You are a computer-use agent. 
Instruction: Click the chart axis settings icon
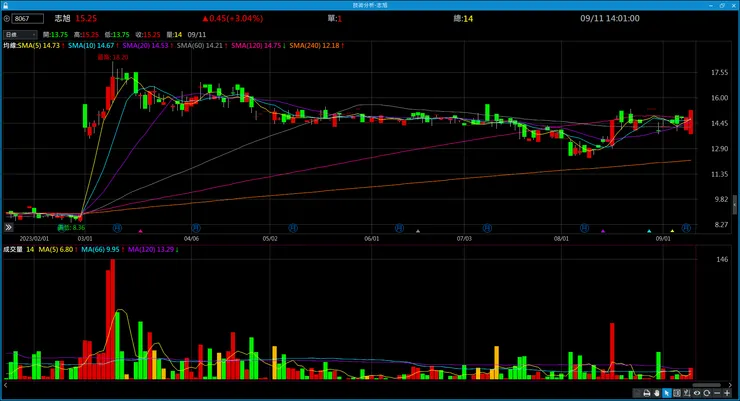click(x=687, y=393)
